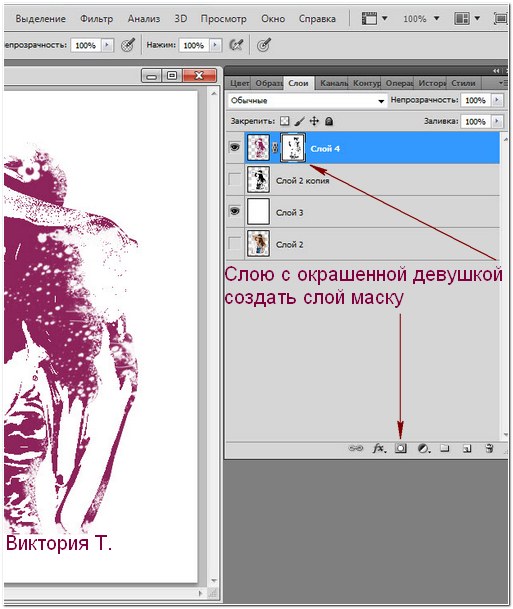Expand the Заливка fill percentage arrow

pos(497,122)
